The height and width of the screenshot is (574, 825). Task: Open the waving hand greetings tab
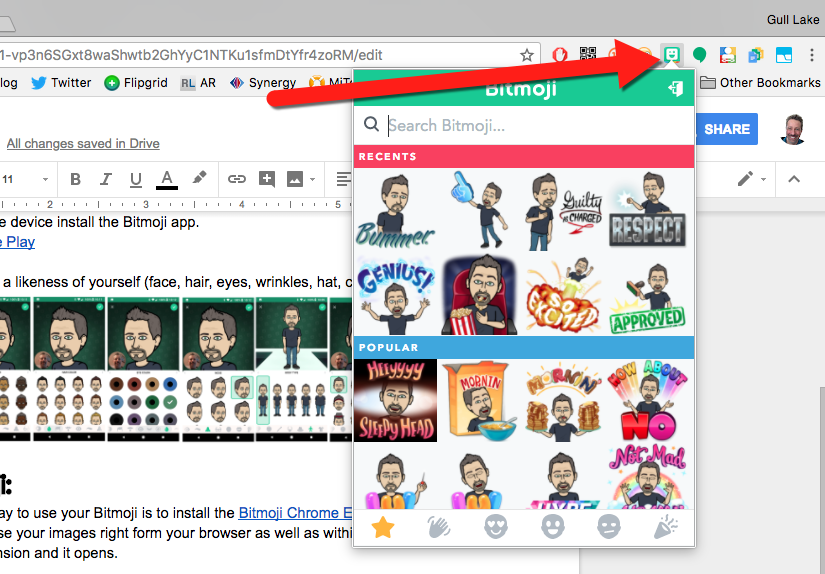click(x=439, y=527)
